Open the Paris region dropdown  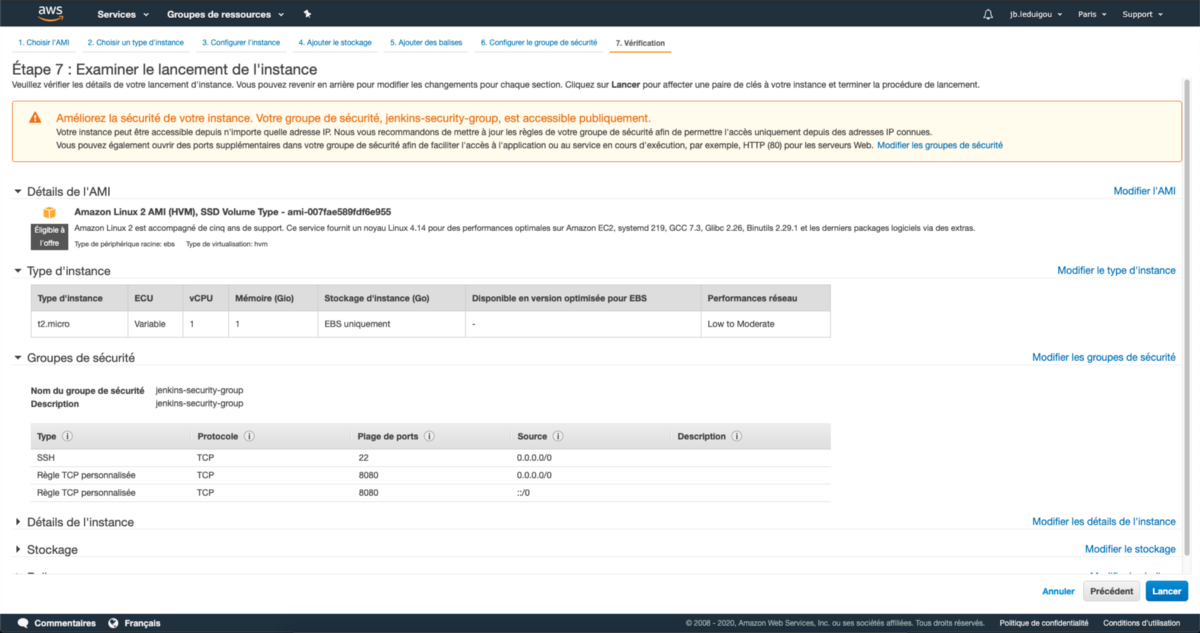click(x=1093, y=14)
